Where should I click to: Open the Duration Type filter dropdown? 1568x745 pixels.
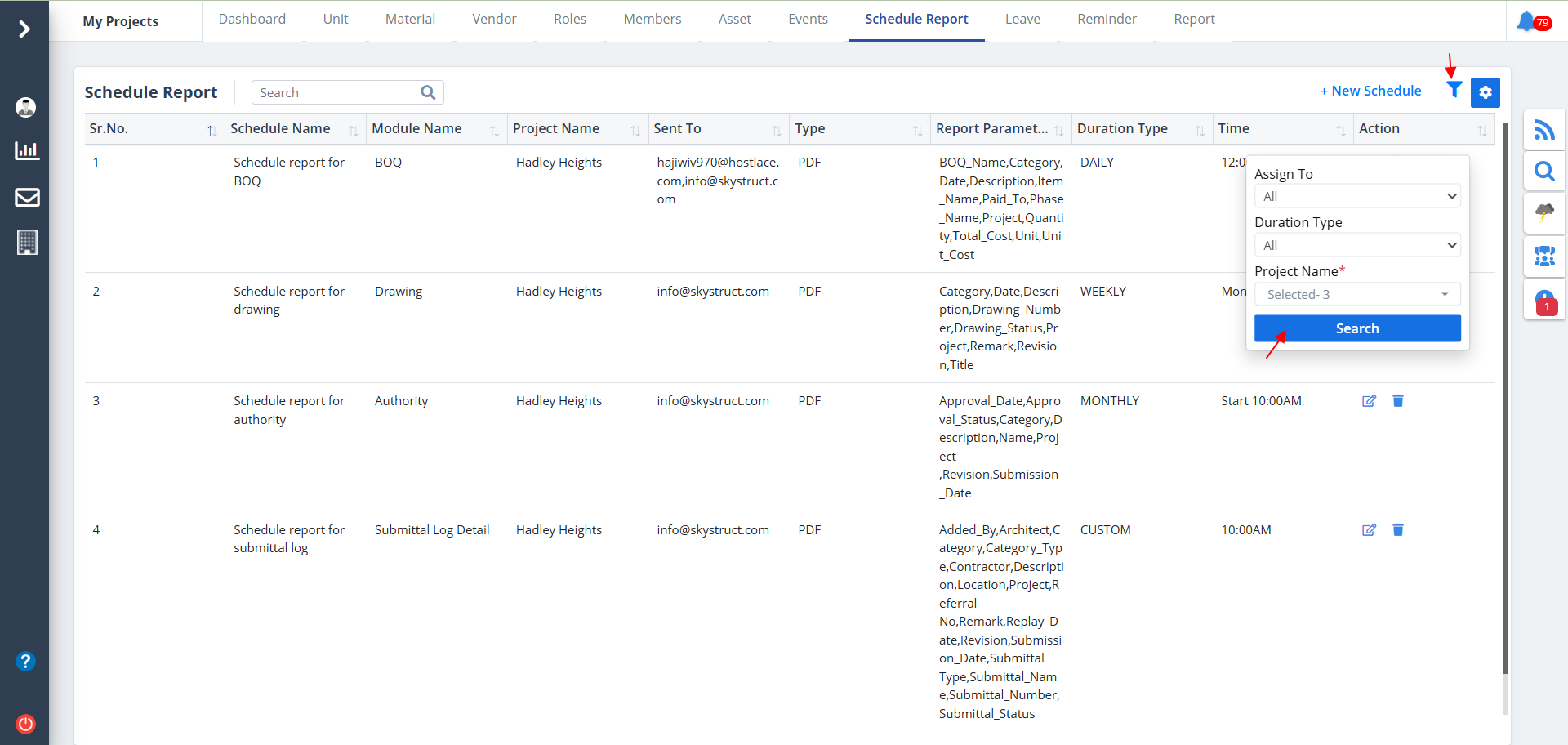tap(1356, 245)
